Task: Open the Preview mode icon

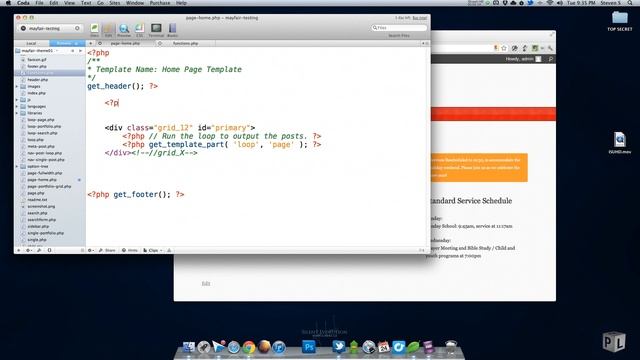Action: pos(124,30)
